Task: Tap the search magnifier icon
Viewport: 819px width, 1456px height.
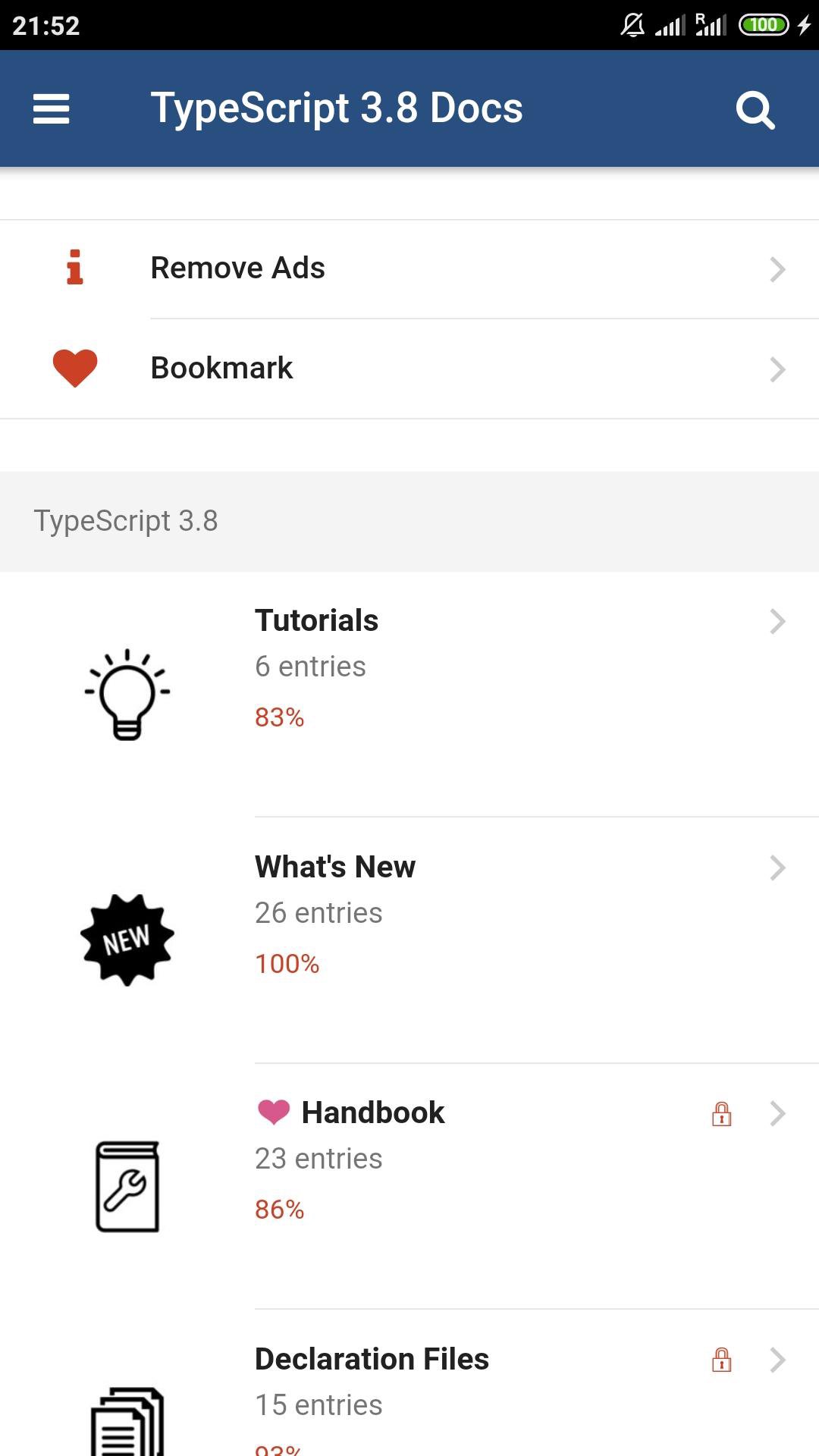Action: click(755, 110)
